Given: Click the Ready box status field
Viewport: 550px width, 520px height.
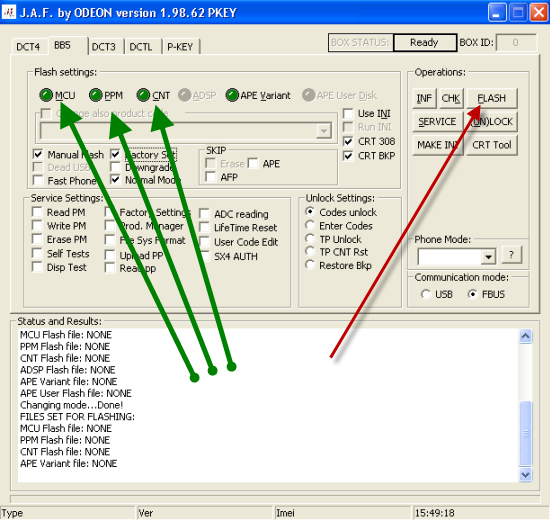Looking at the screenshot, I should point(425,42).
